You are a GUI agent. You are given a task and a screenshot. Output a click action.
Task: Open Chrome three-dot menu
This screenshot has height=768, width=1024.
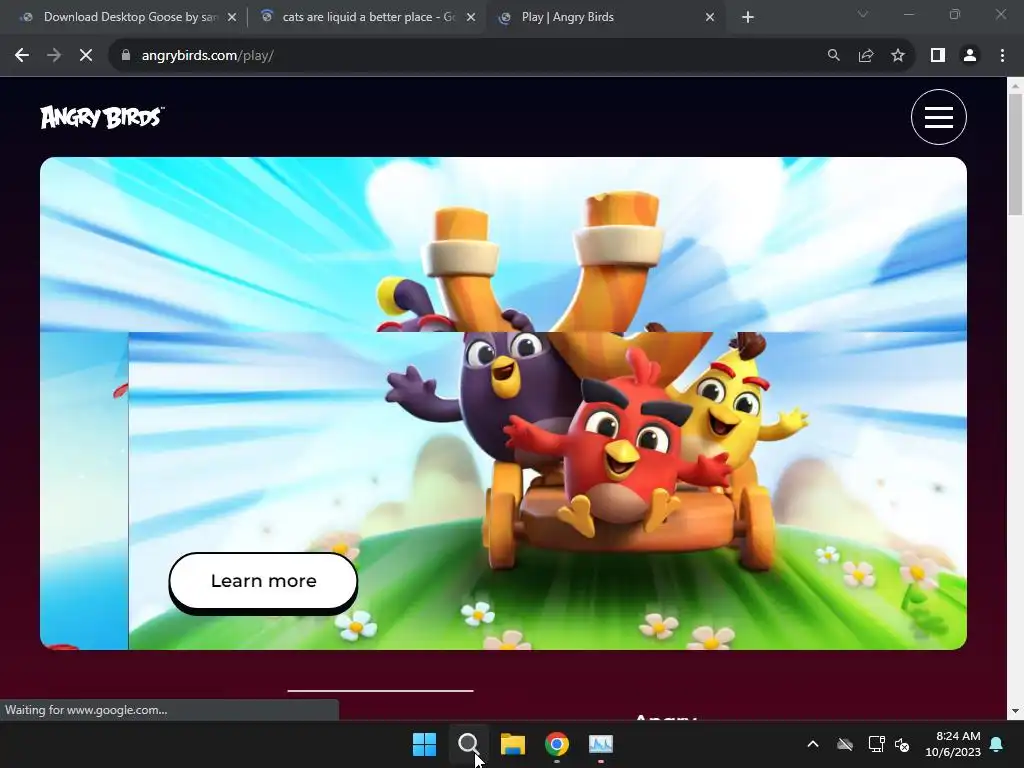(1002, 56)
